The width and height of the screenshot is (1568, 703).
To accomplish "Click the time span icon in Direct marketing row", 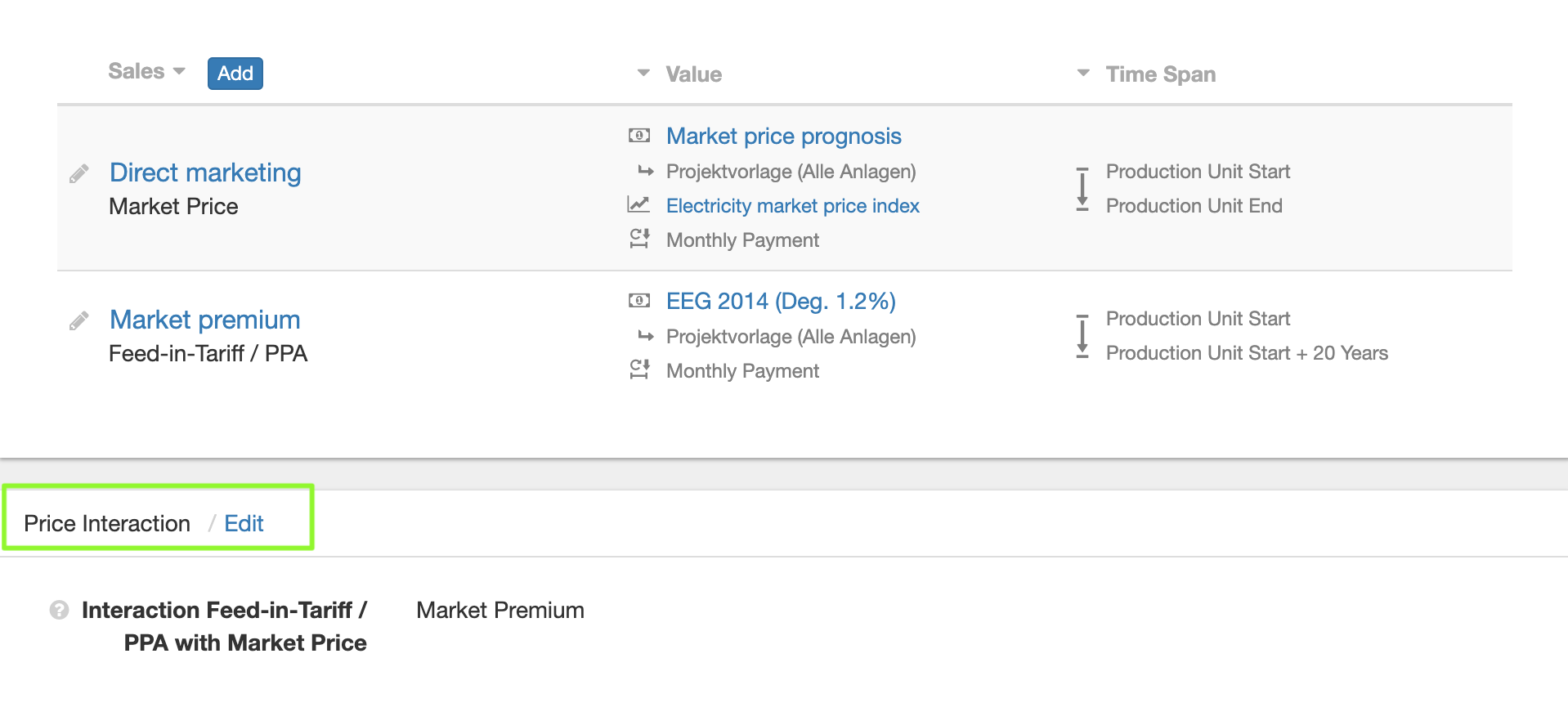I will pos(1082,189).
